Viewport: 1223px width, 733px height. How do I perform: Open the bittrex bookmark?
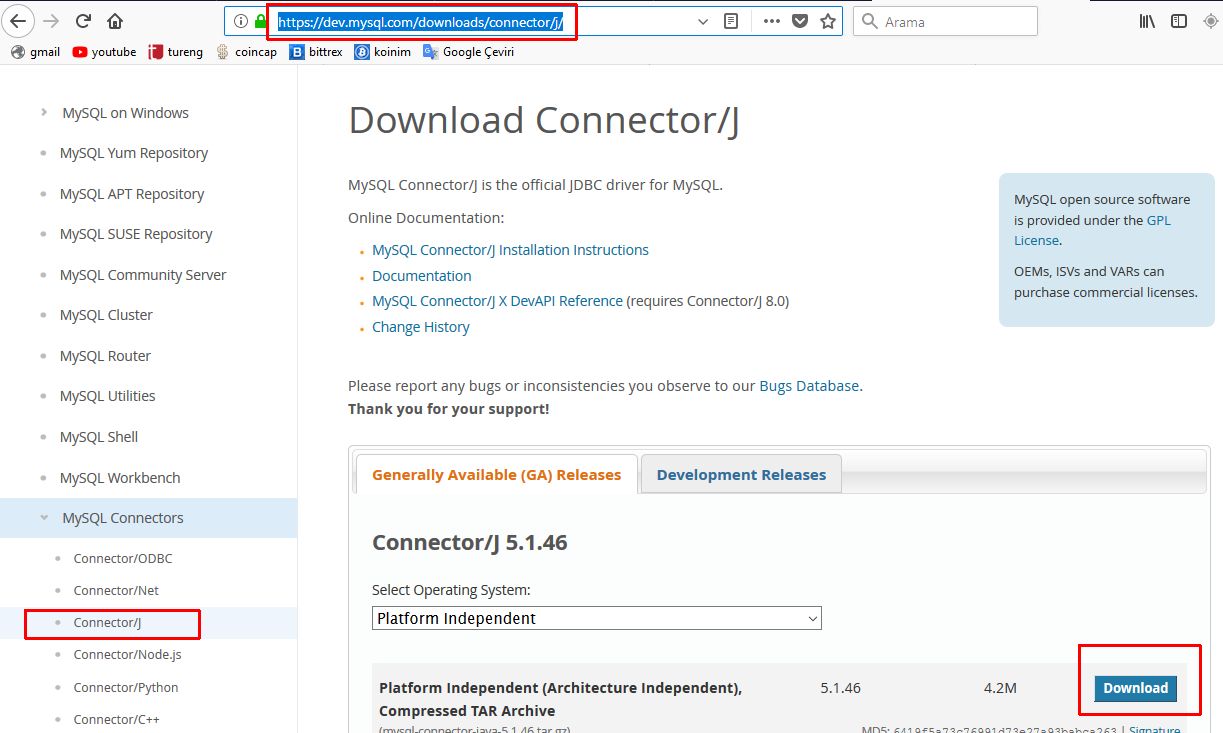316,52
